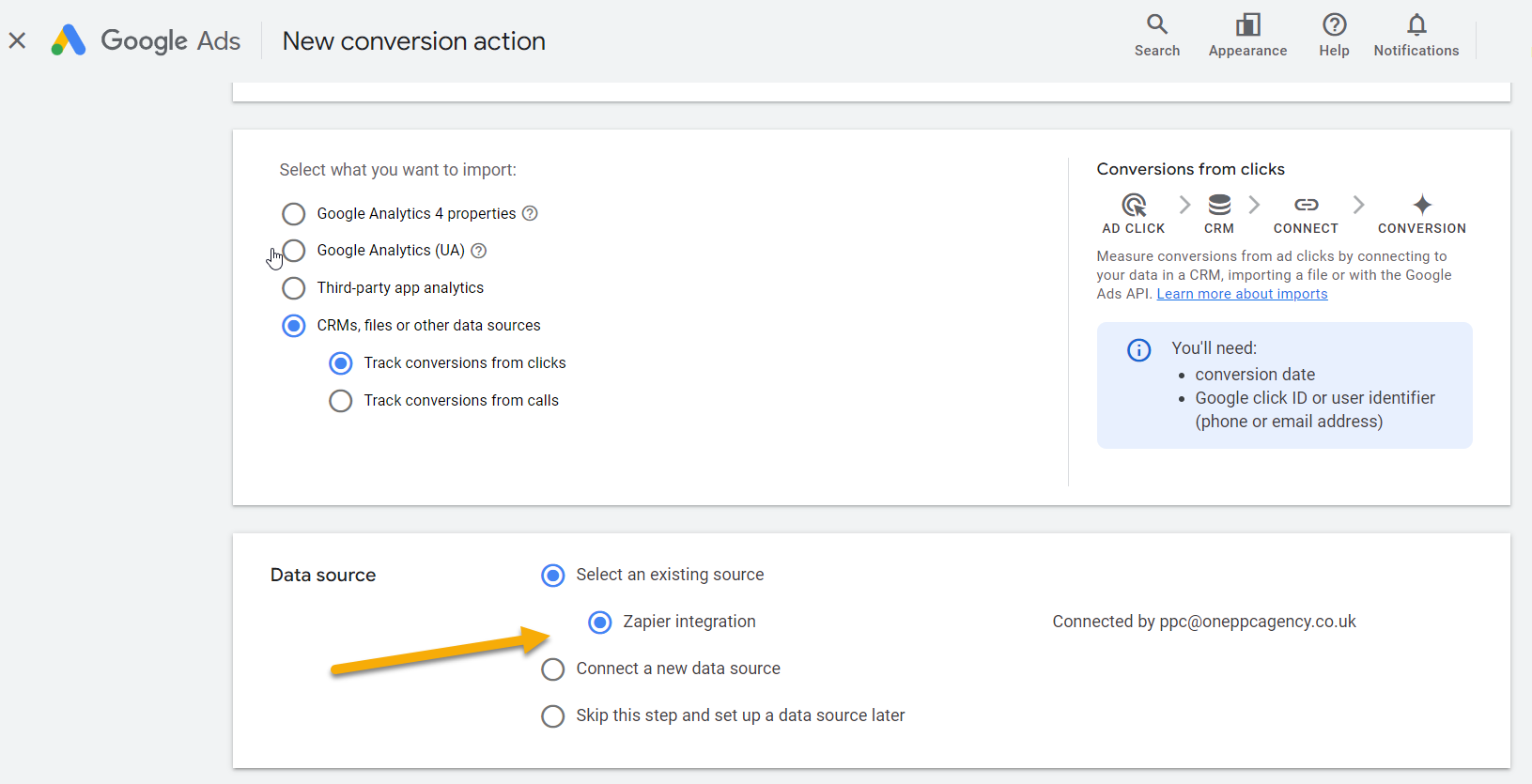
Task: Click the CRM database icon
Action: (x=1219, y=205)
